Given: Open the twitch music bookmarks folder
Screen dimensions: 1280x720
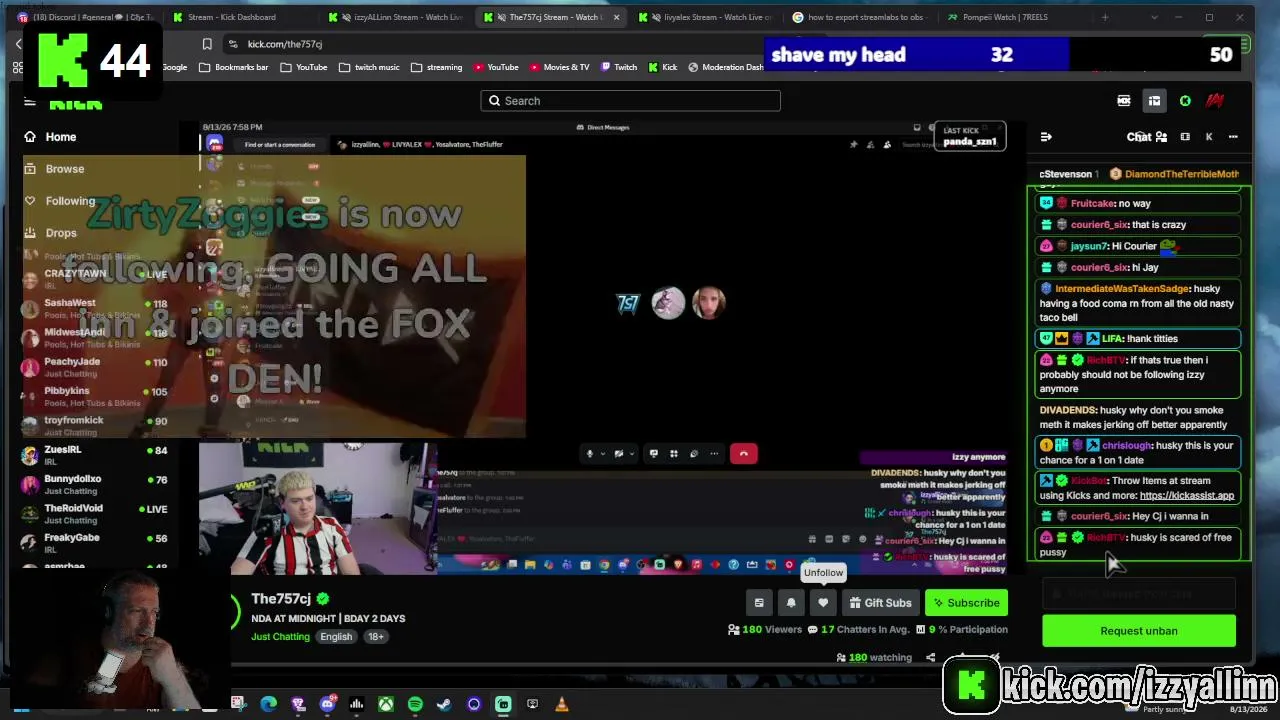Looking at the screenshot, I should (369, 67).
